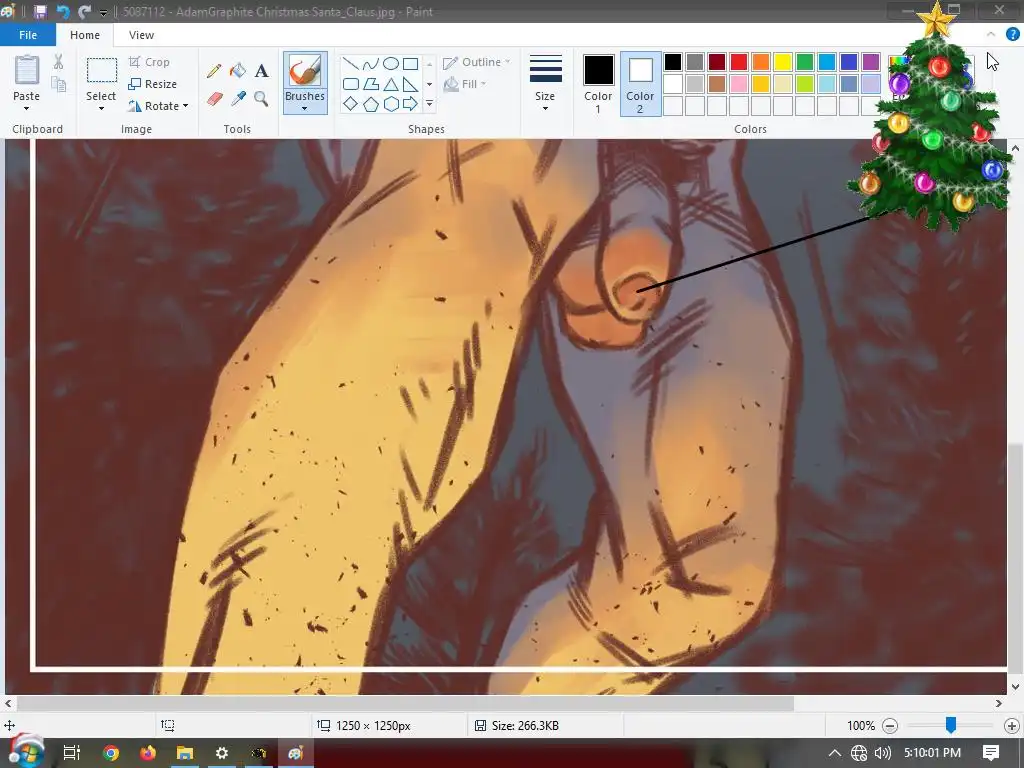Switch to the Home tab
This screenshot has width=1024, height=768.
[x=85, y=35]
